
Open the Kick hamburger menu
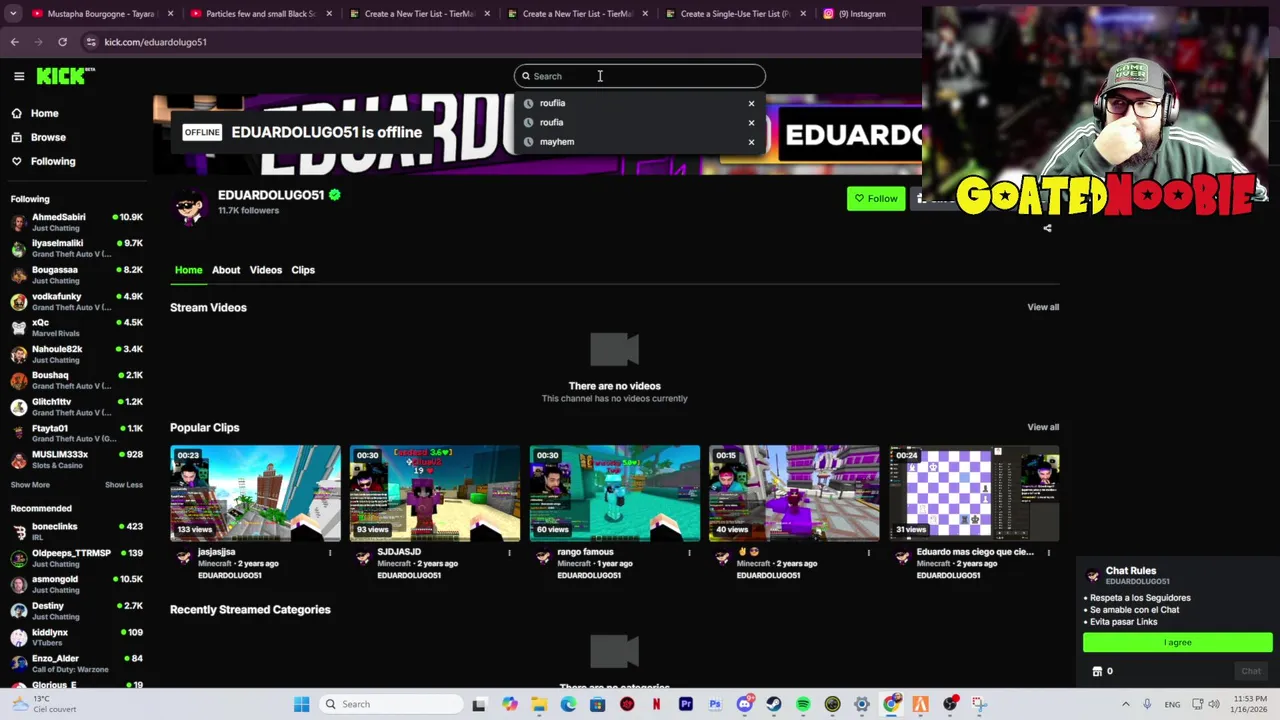(x=19, y=76)
